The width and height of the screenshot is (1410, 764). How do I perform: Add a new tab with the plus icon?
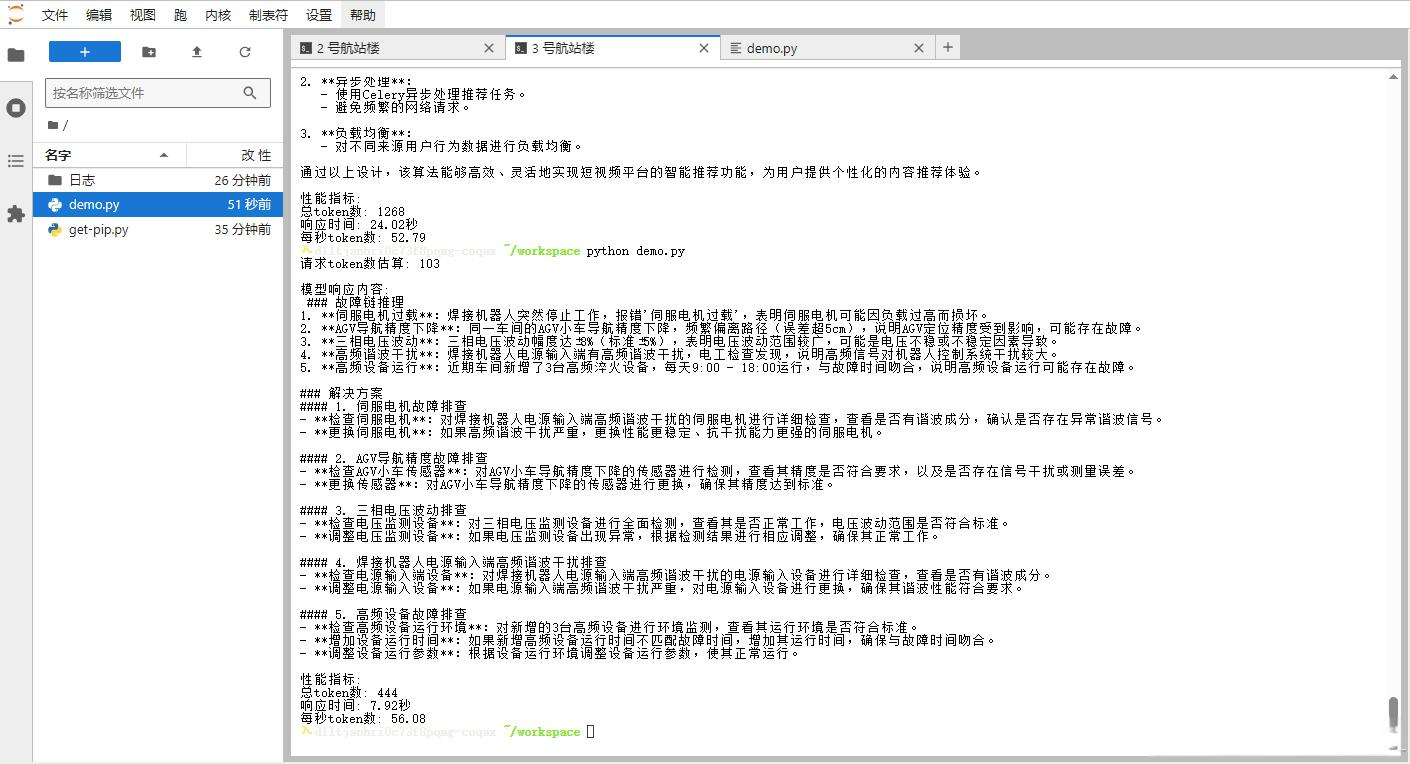[948, 47]
